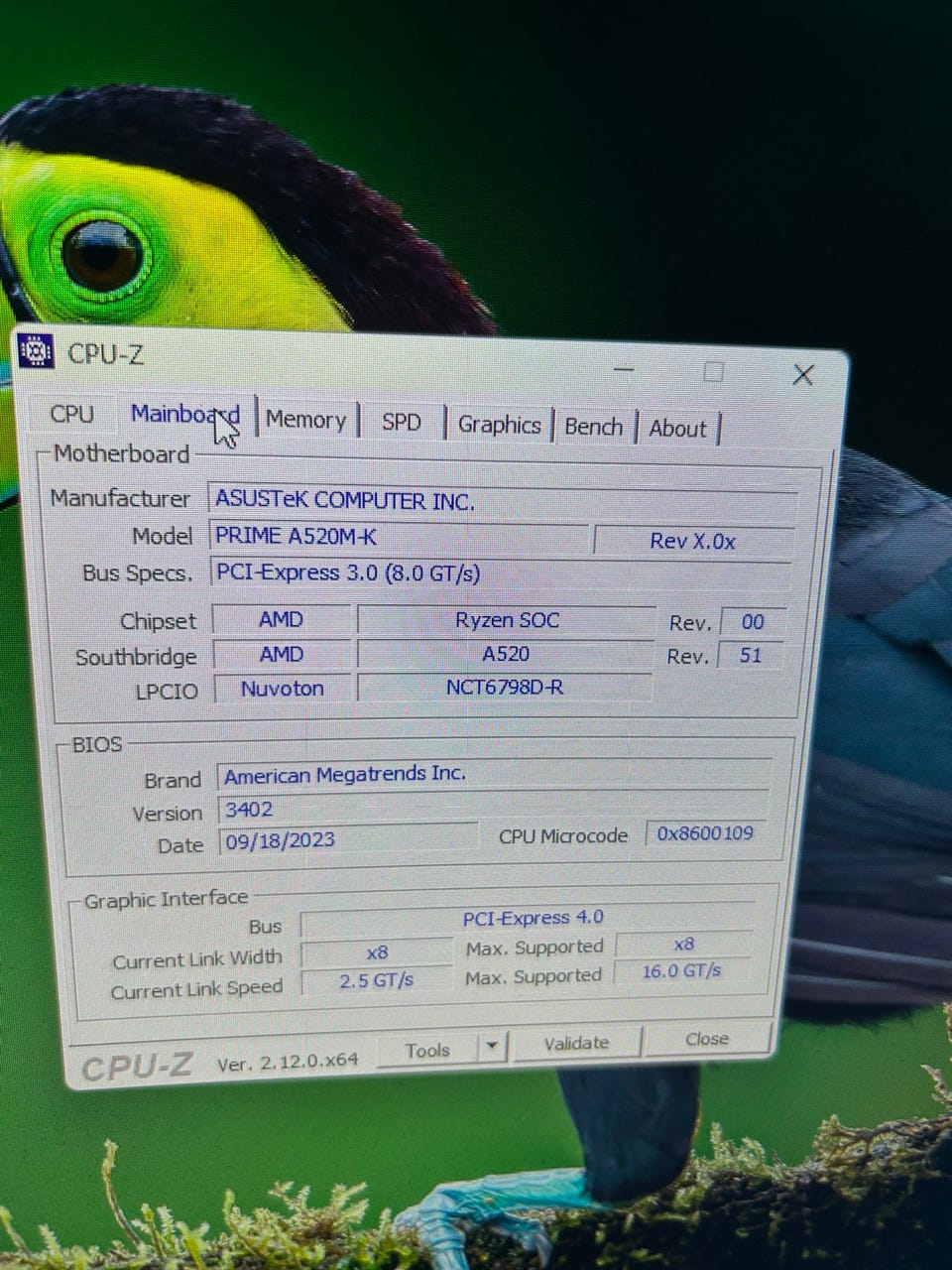Click the Rev X.0x field
This screenshot has width=952, height=1270.
click(693, 542)
